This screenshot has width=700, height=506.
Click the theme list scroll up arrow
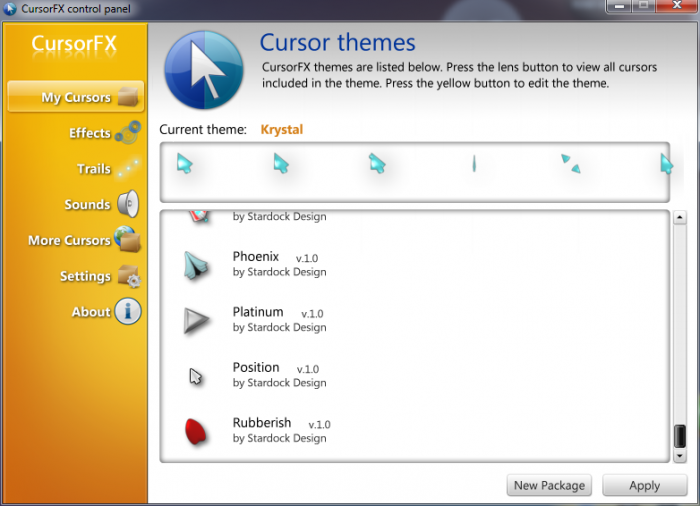coord(679,217)
